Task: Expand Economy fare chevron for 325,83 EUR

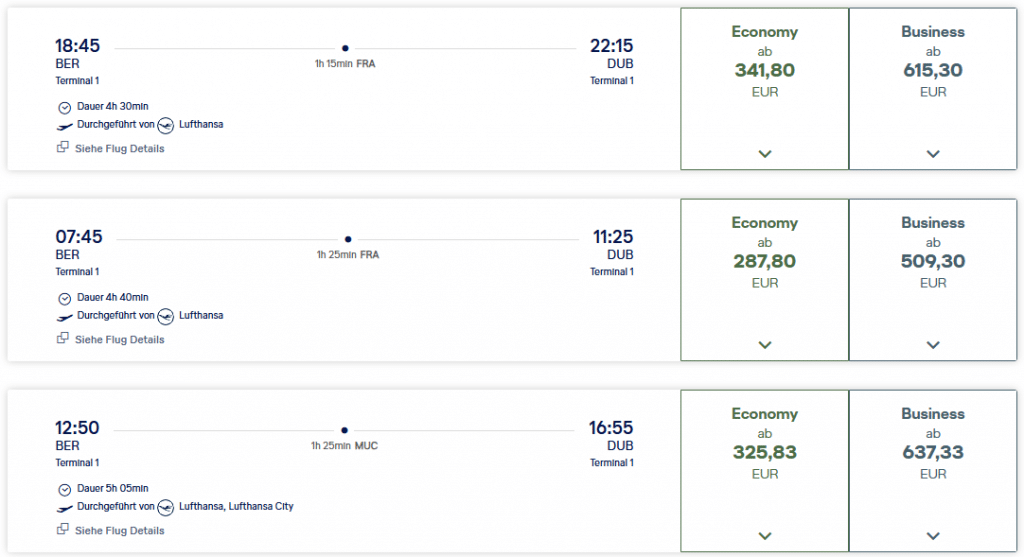Action: pos(765,535)
